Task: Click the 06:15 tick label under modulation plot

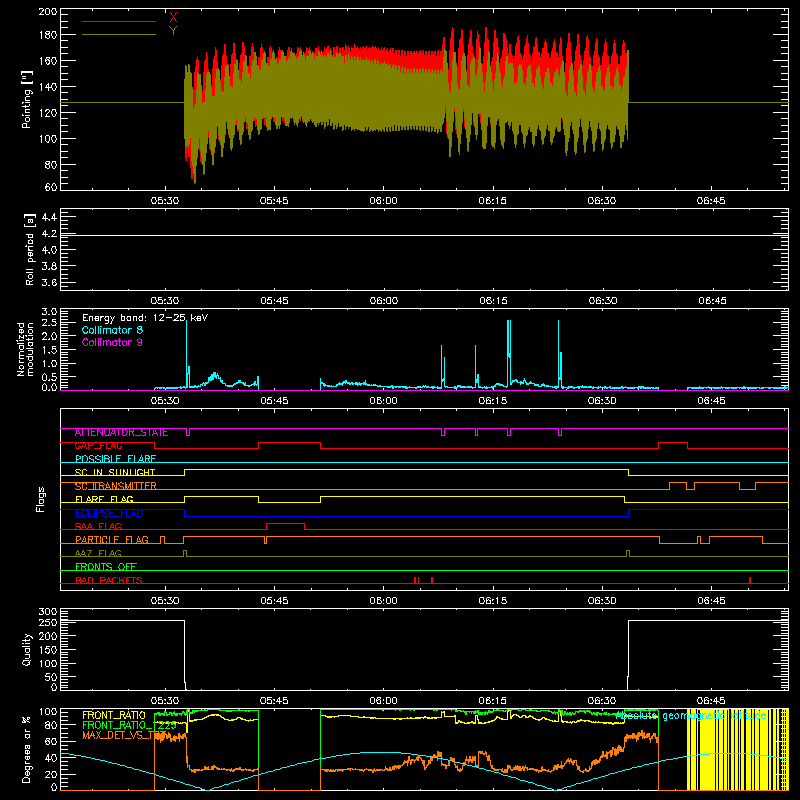Action: pos(493,401)
